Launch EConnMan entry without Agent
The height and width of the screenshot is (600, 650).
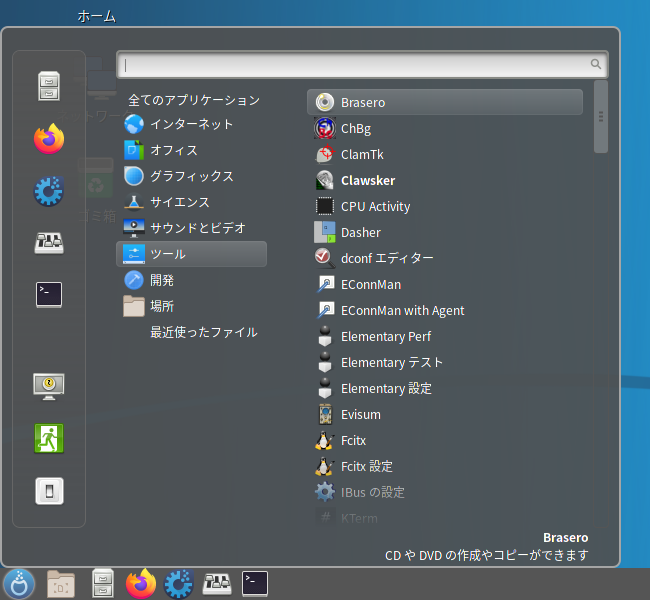point(445,284)
